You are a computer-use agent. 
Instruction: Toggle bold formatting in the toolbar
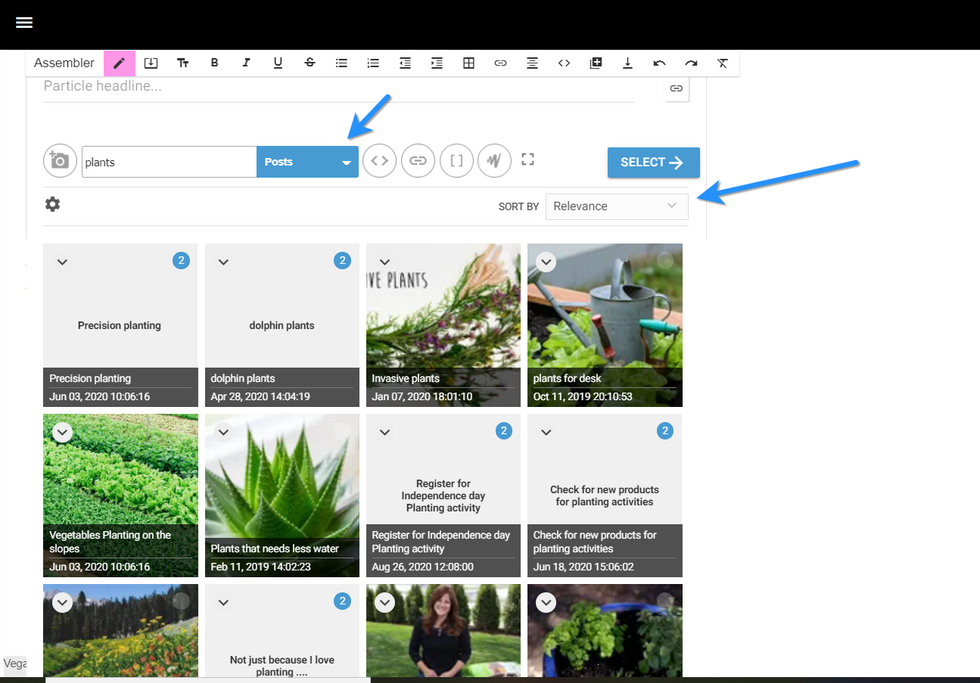(x=214, y=63)
